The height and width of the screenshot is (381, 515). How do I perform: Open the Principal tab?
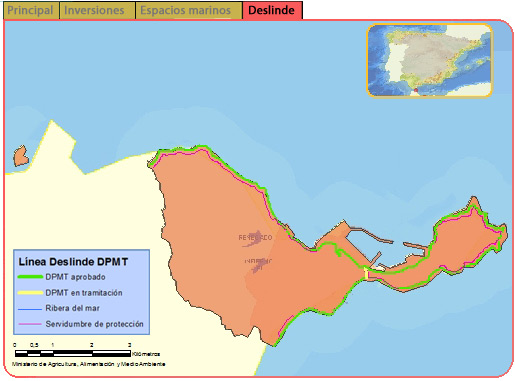tap(31, 10)
